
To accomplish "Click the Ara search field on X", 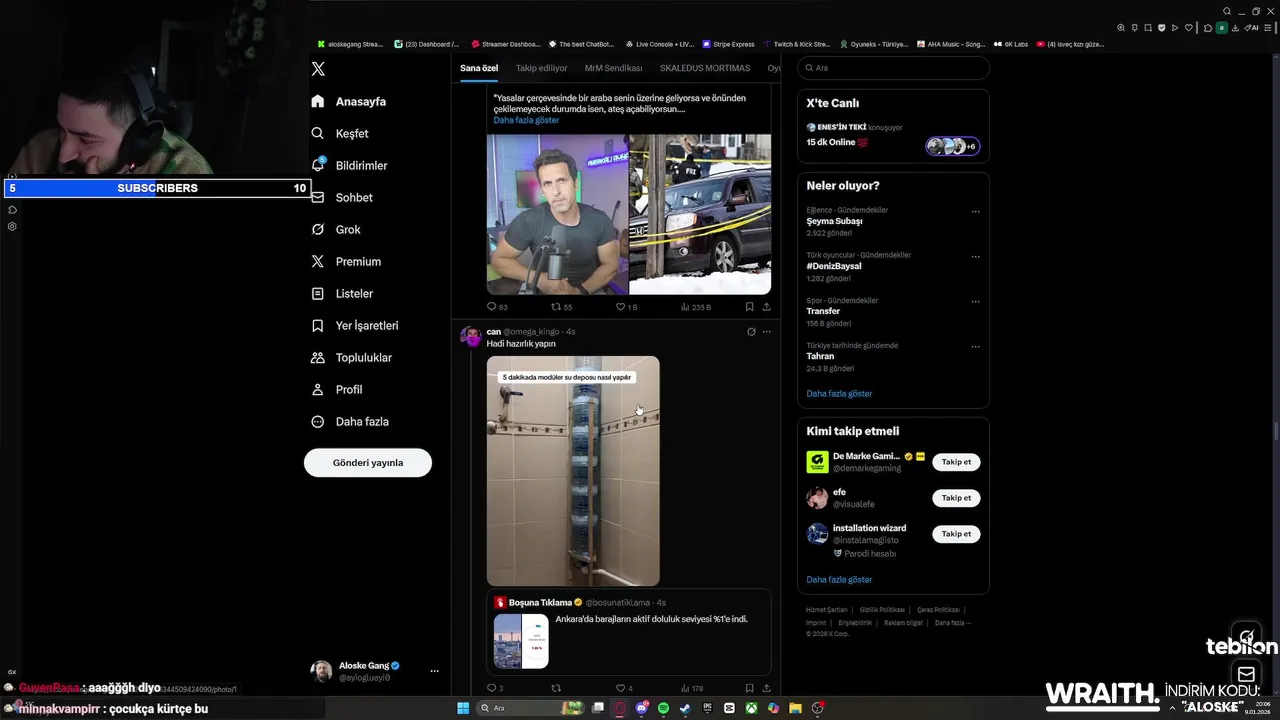I will [893, 68].
